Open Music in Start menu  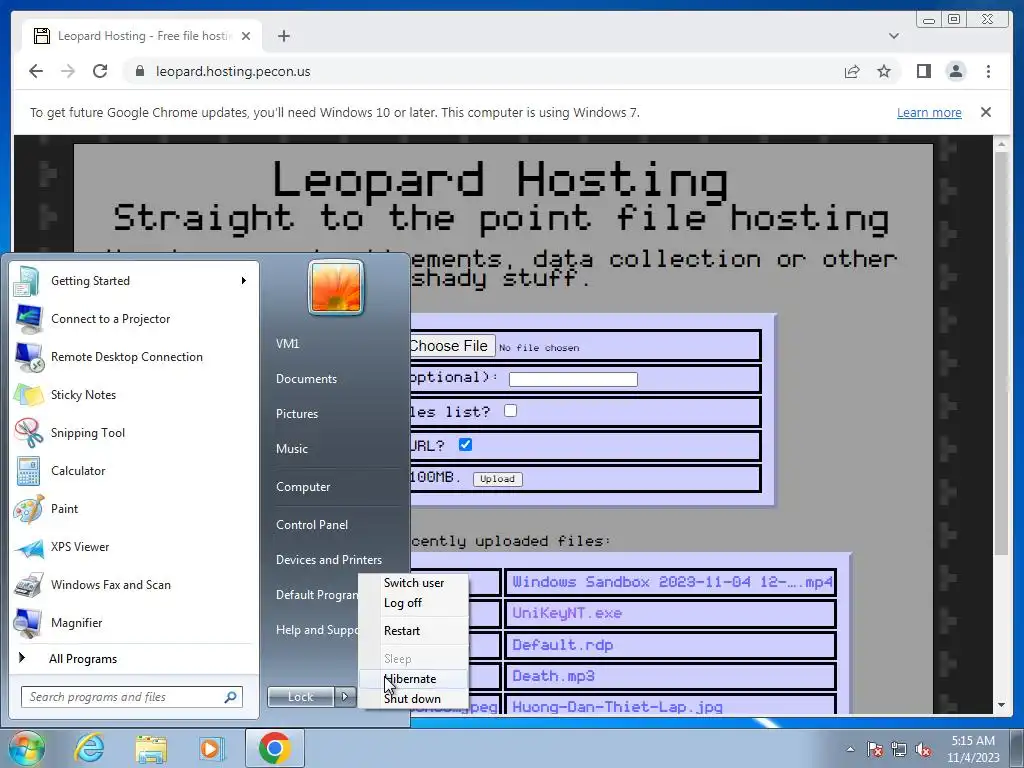(x=292, y=449)
